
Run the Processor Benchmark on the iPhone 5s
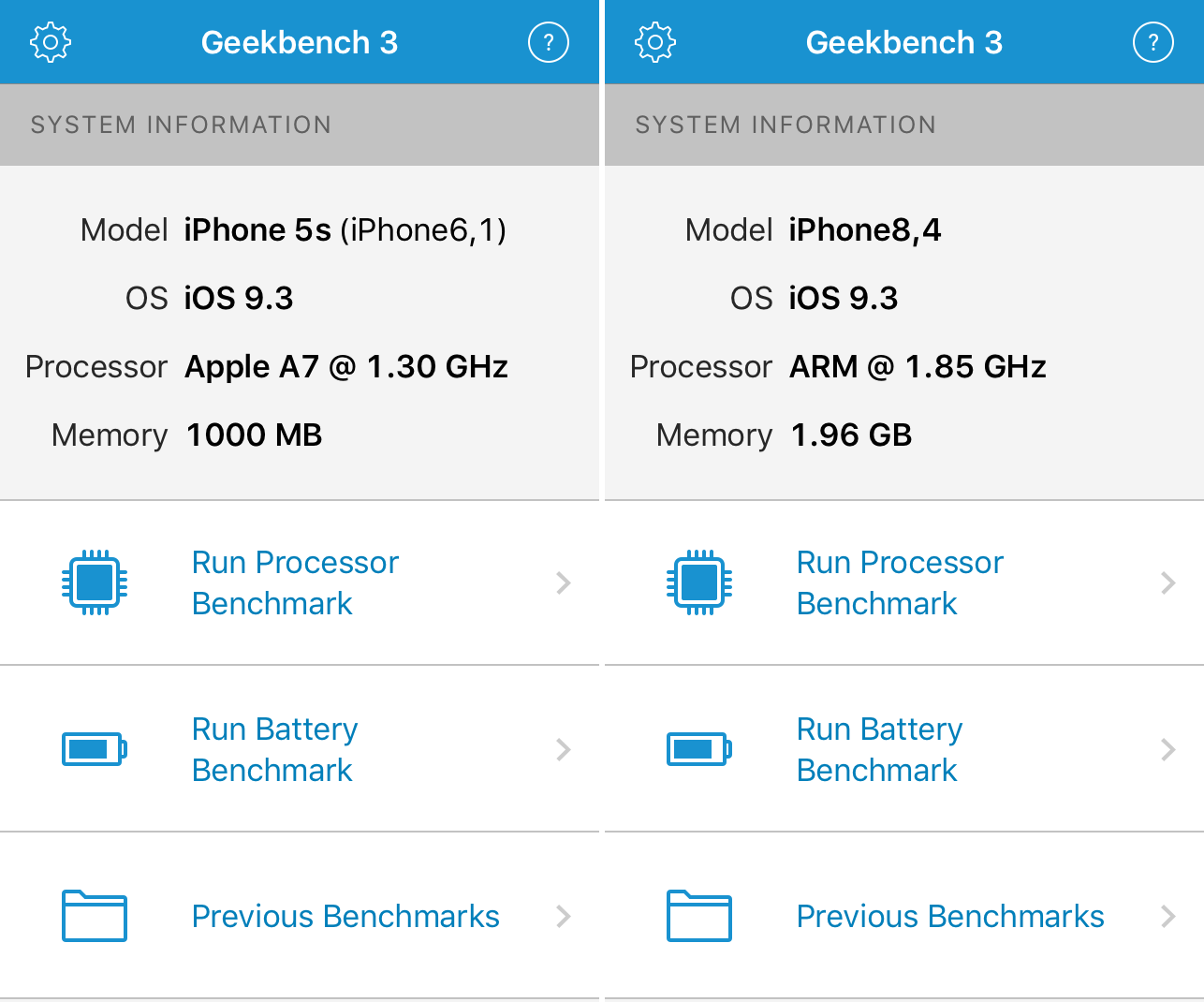click(295, 582)
